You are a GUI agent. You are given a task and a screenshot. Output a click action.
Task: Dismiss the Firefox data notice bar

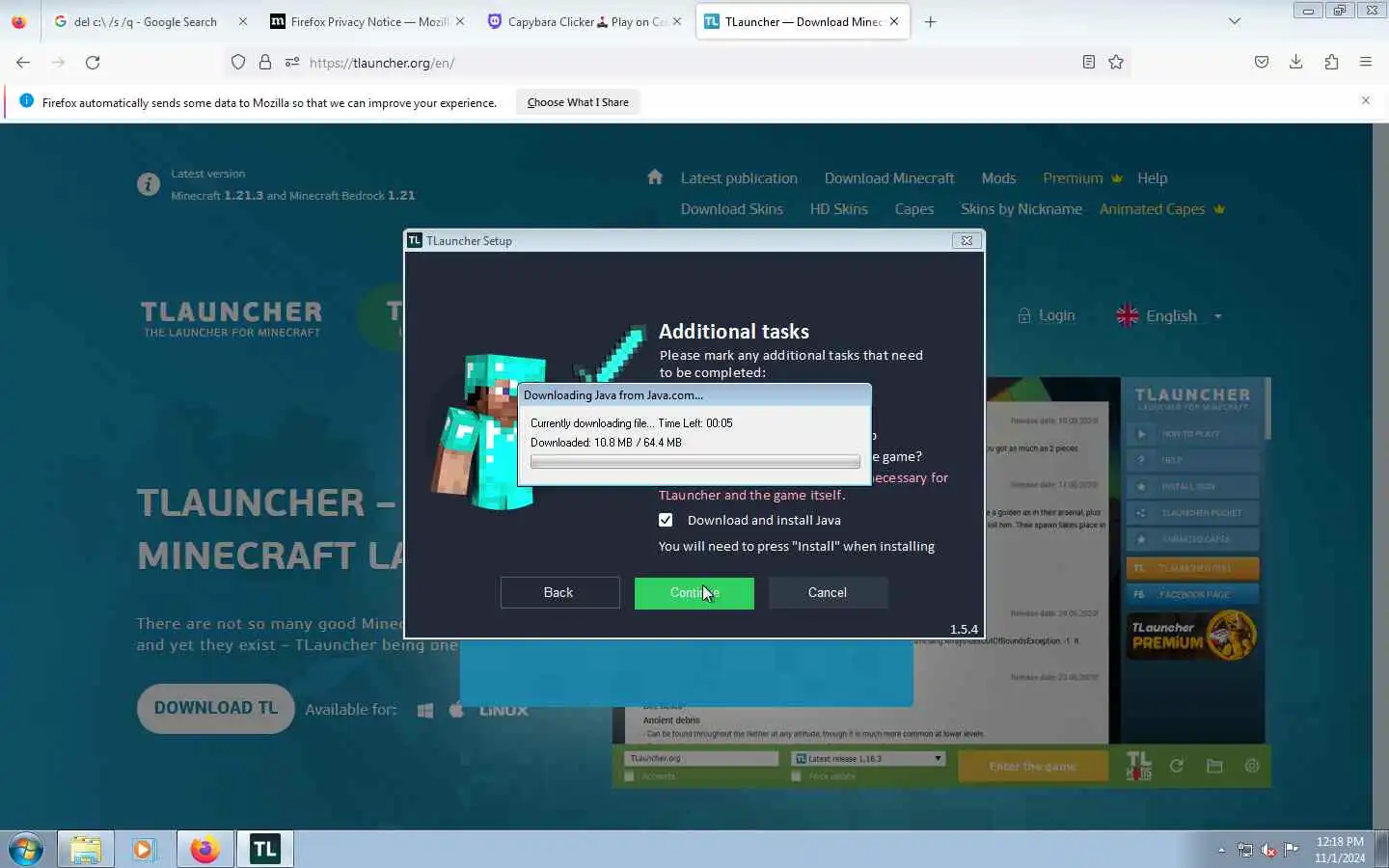pyautogui.click(x=1366, y=101)
